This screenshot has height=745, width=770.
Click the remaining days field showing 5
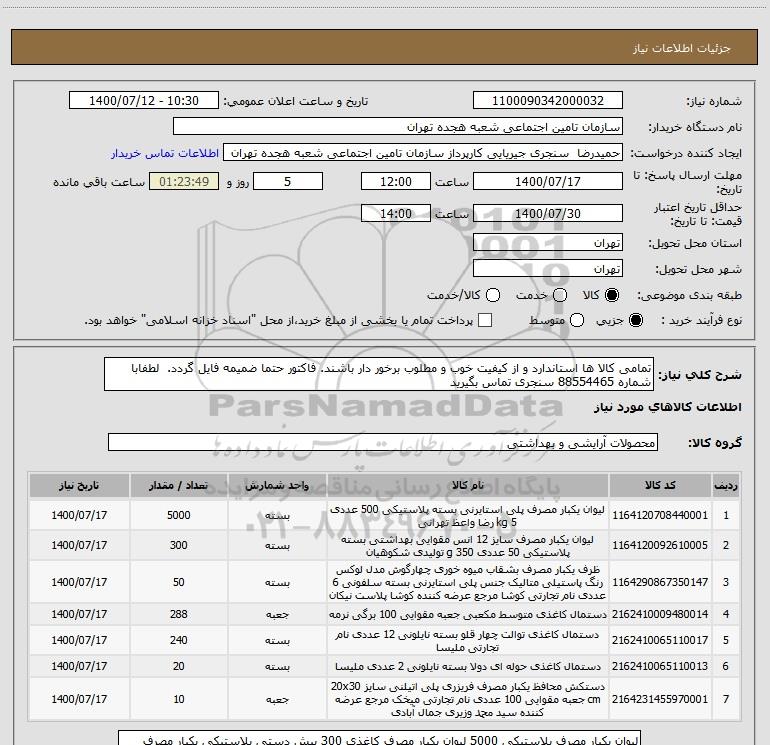coord(288,182)
